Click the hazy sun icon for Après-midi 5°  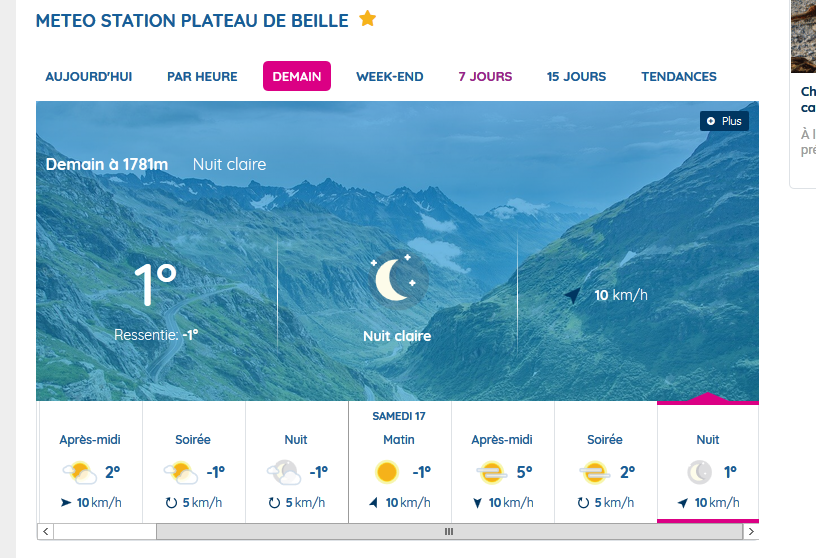pyautogui.click(x=491, y=472)
